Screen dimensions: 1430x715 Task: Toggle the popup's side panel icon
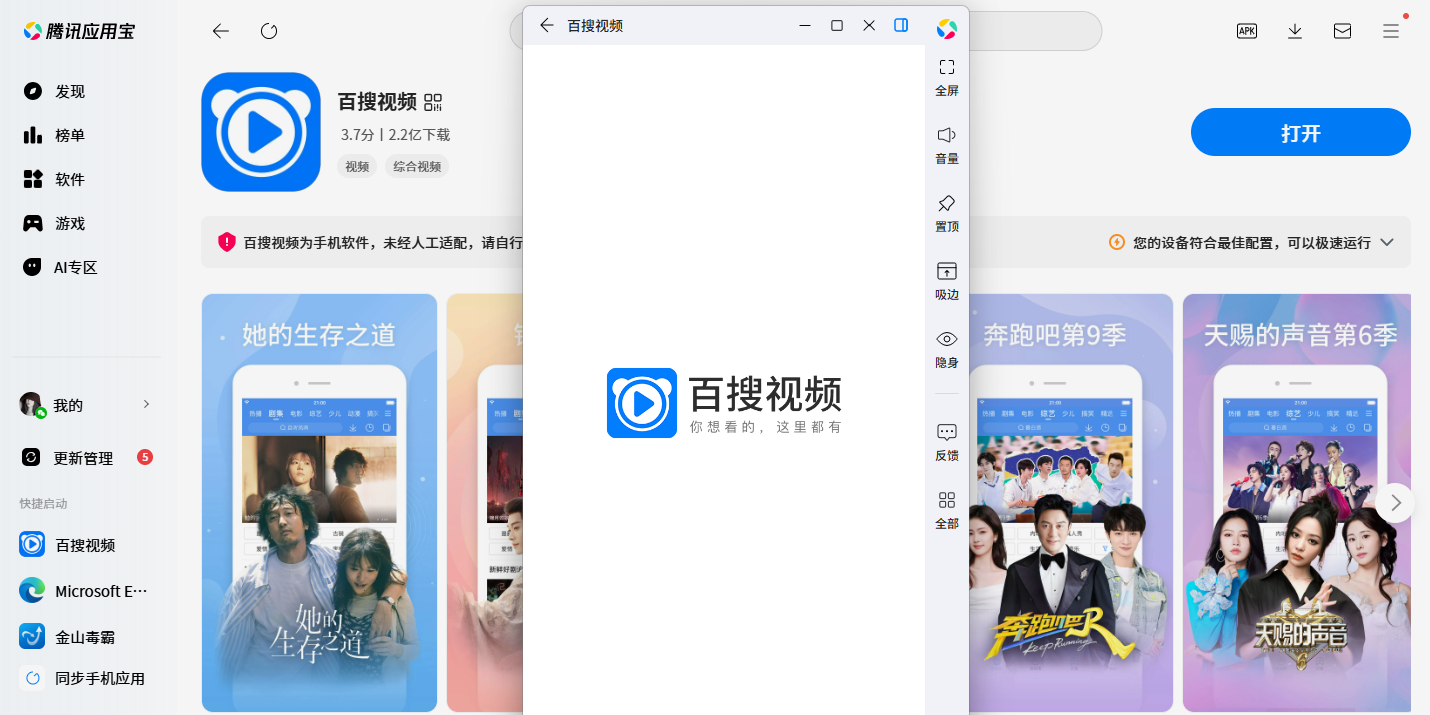pos(901,25)
